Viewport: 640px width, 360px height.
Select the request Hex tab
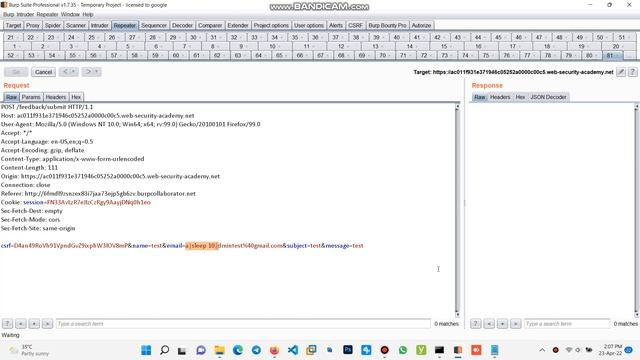76,97
